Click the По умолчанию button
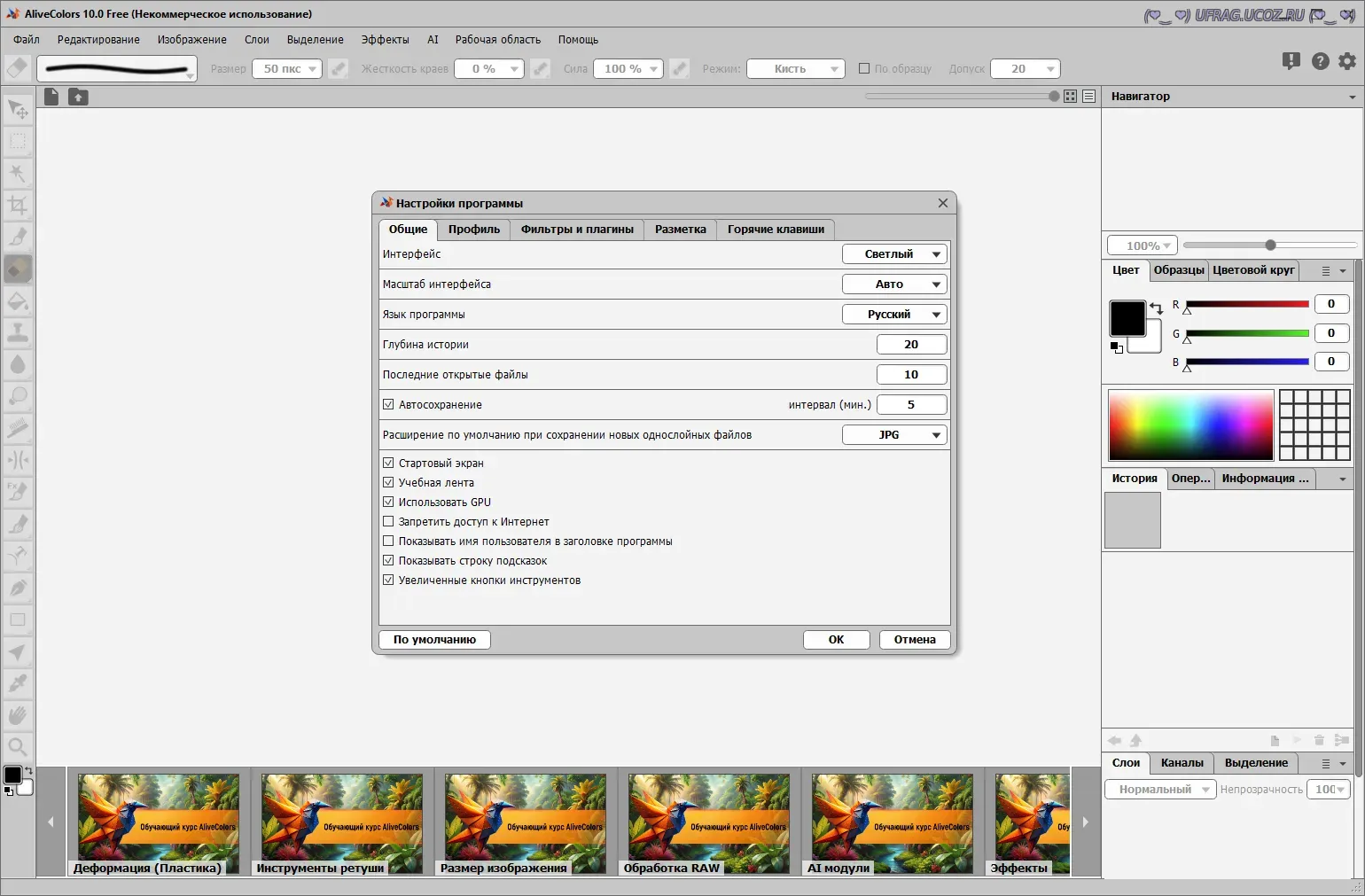Screen dimensions: 1365x896 pyautogui.click(x=434, y=640)
